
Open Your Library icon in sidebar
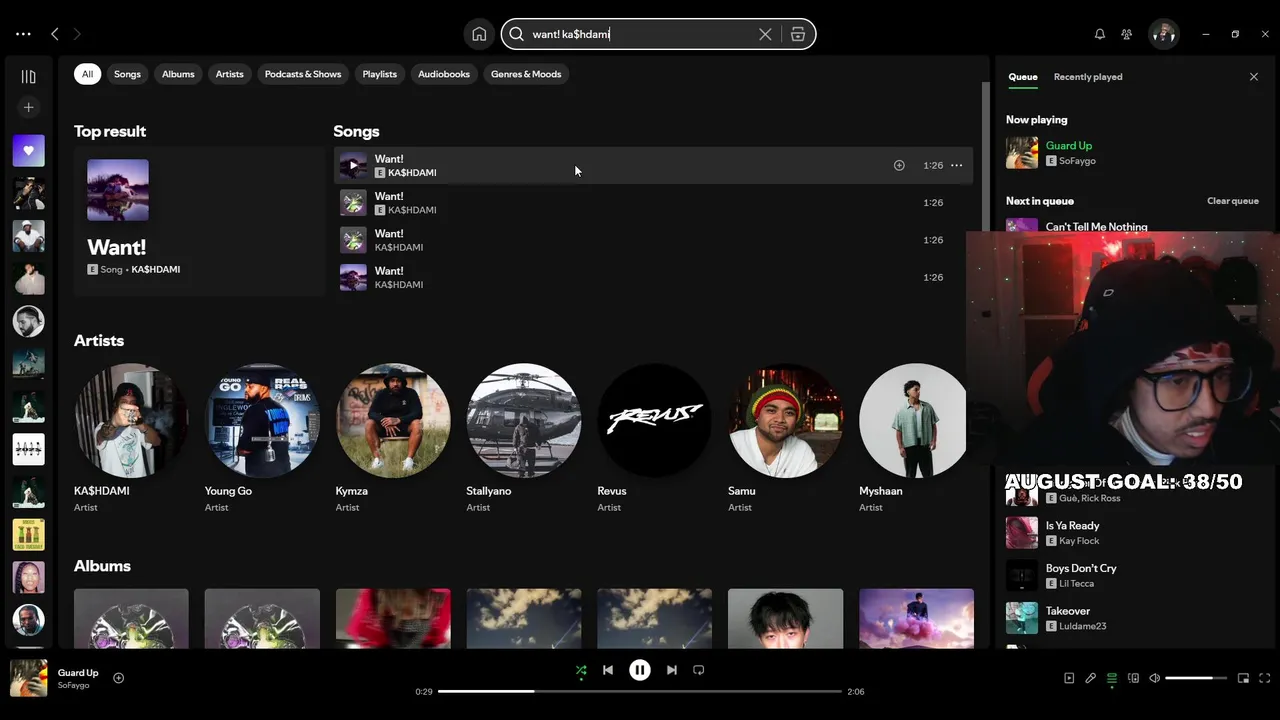(x=28, y=77)
